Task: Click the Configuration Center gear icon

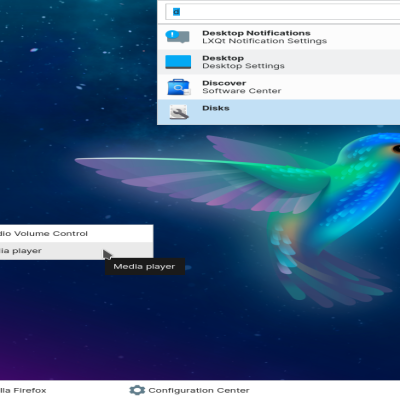Action: [137, 390]
